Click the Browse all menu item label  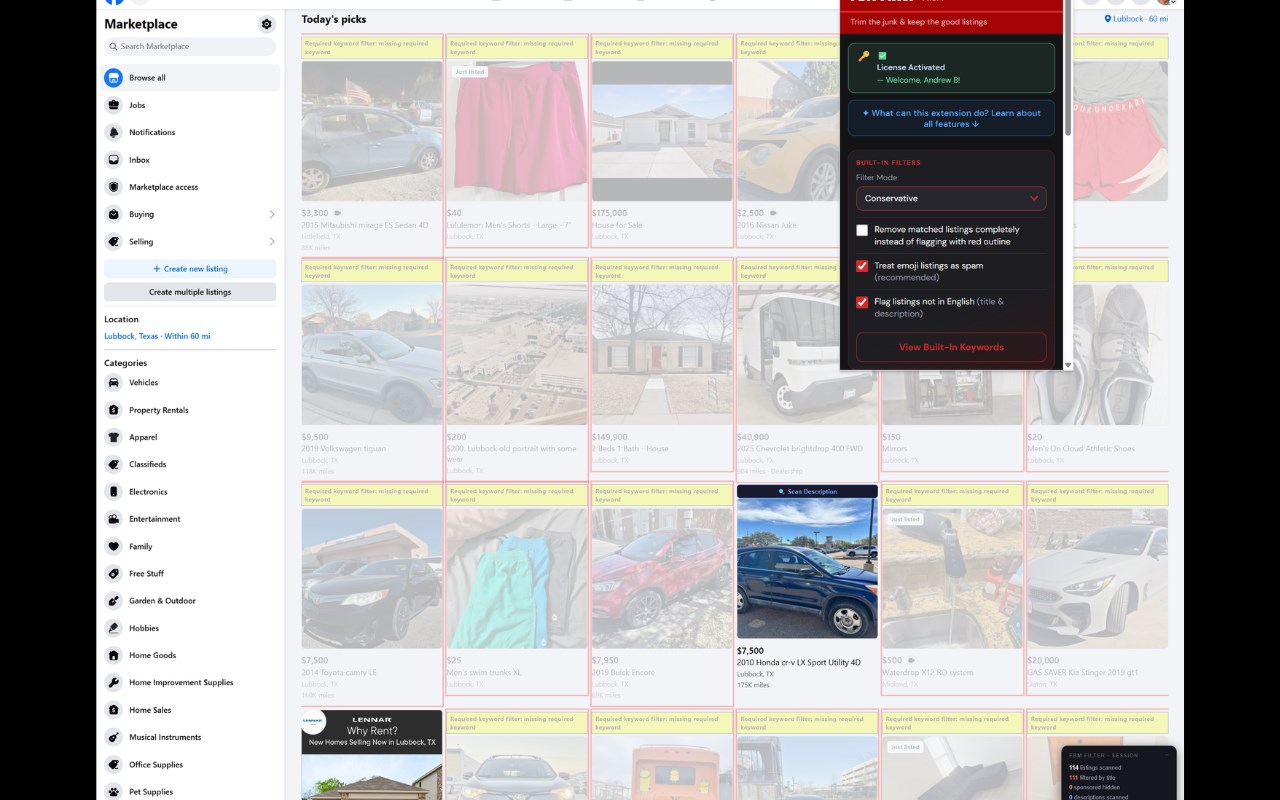pyautogui.click(x=147, y=78)
